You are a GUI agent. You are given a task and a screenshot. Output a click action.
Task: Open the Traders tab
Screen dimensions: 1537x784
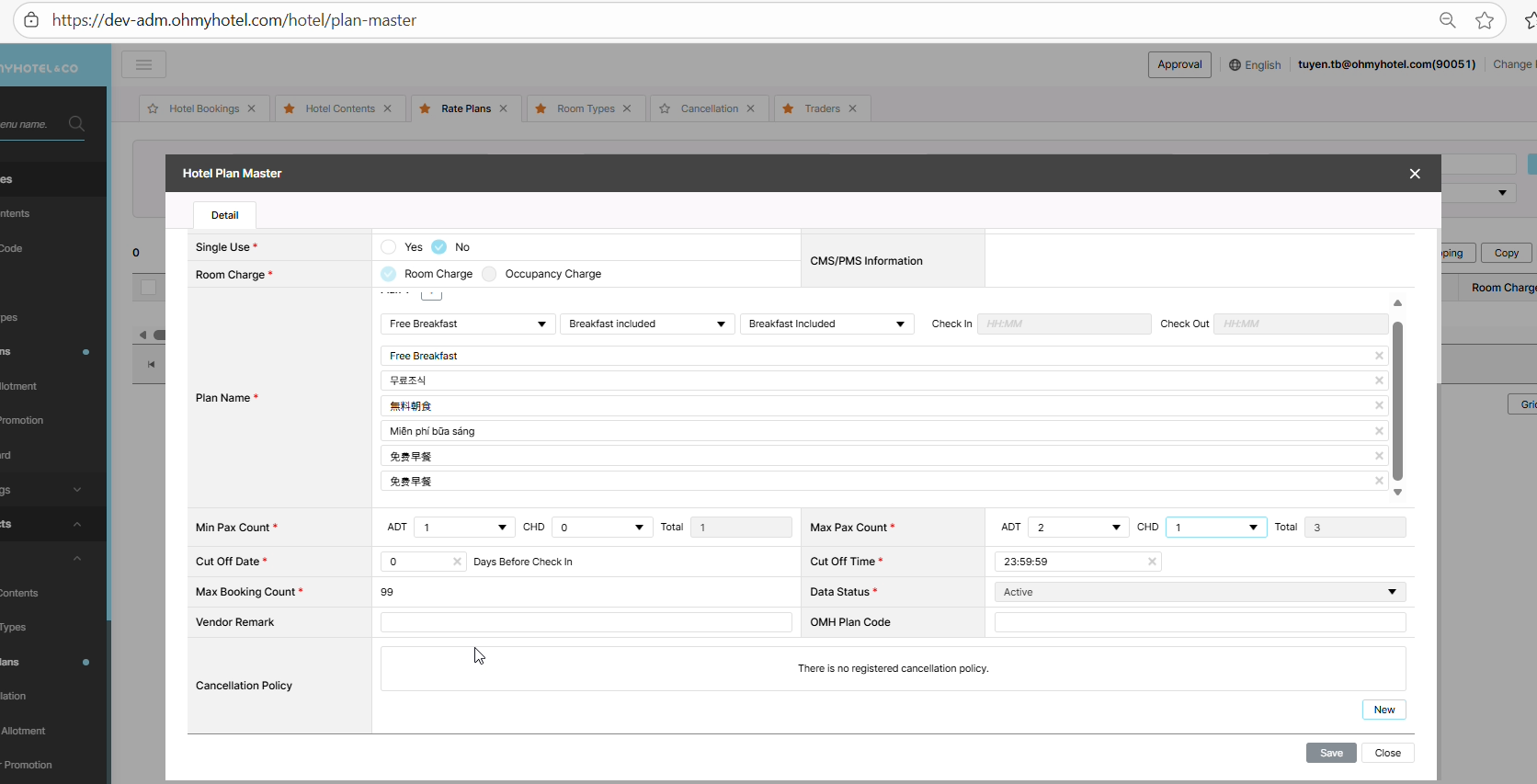(x=822, y=108)
